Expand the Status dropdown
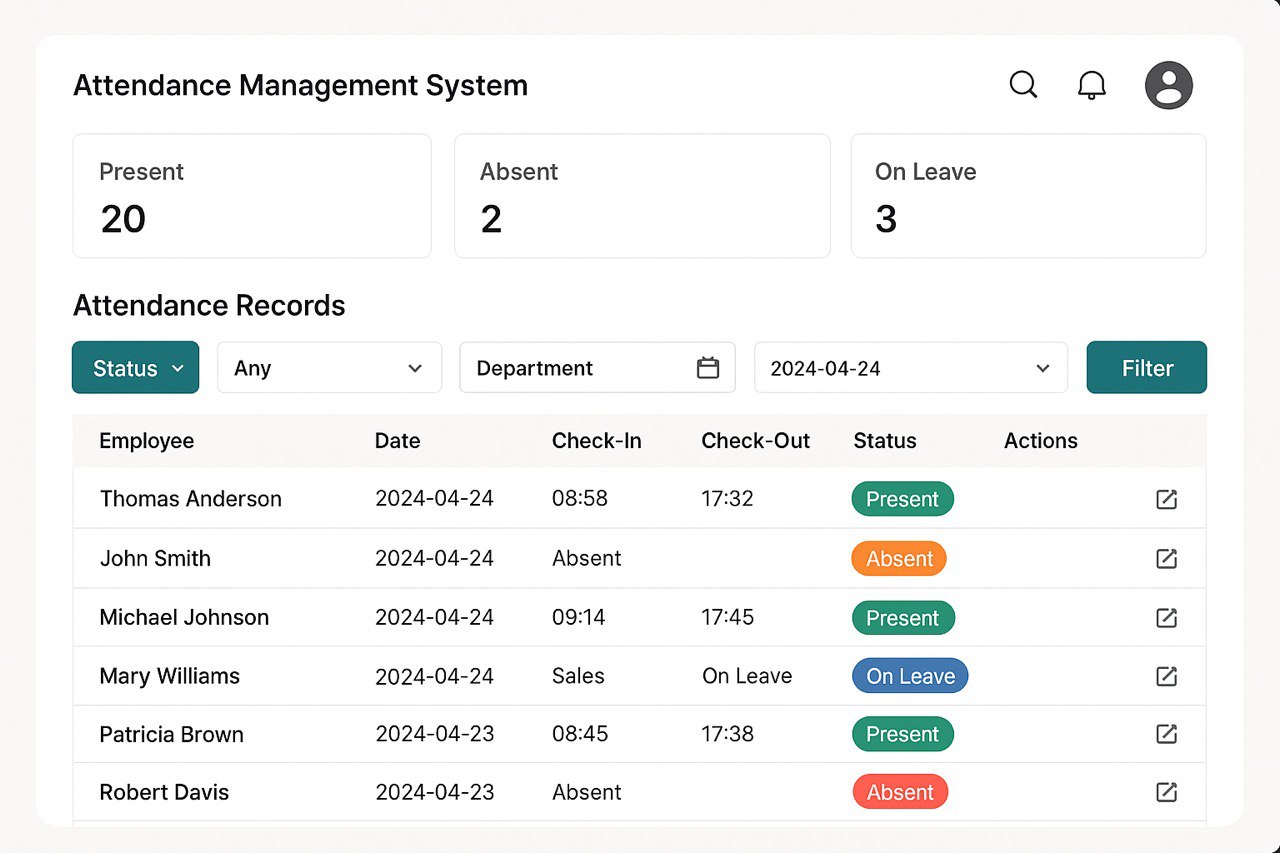This screenshot has height=853, width=1280. point(135,367)
